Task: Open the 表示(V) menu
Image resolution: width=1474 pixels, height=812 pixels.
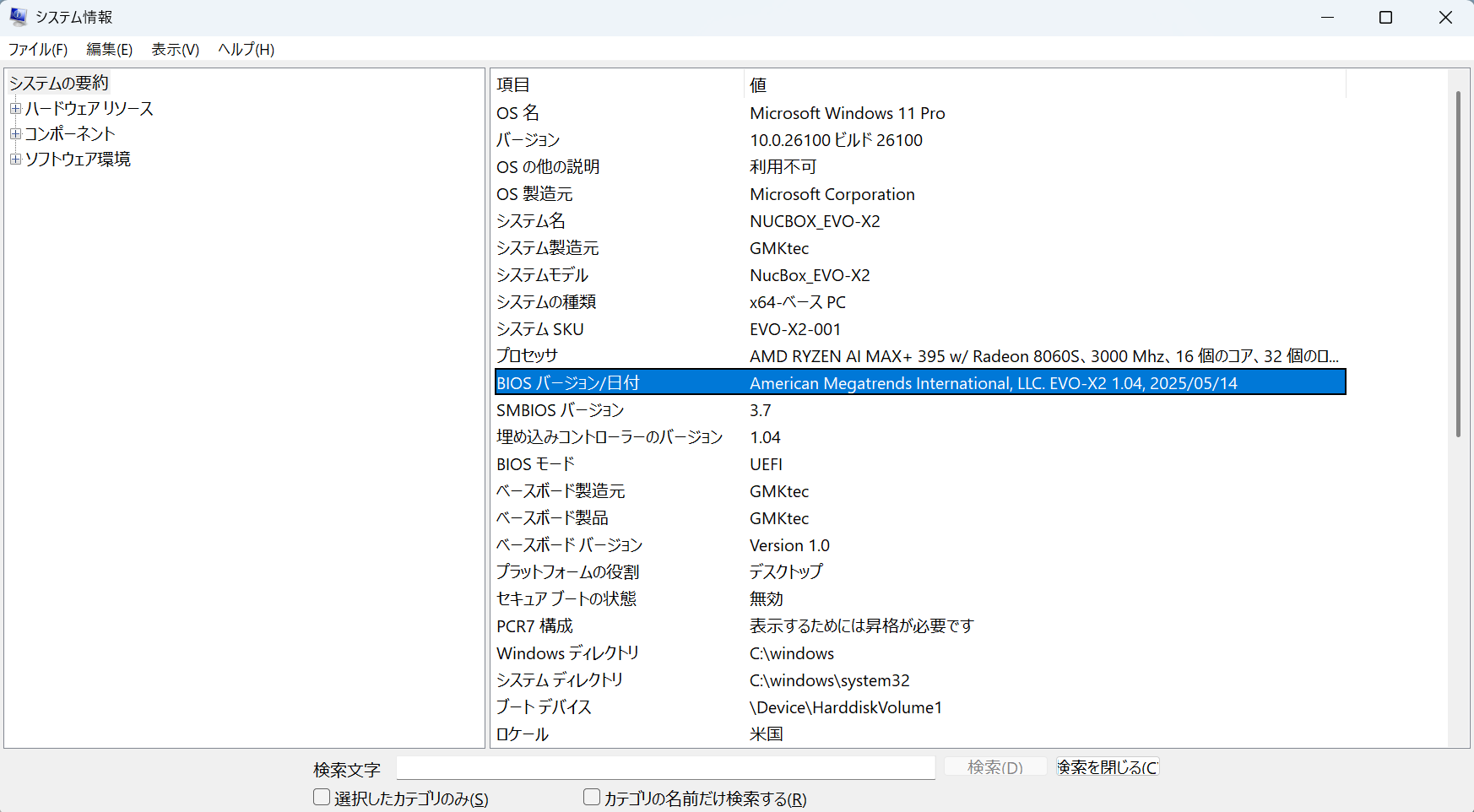Action: pos(175,50)
